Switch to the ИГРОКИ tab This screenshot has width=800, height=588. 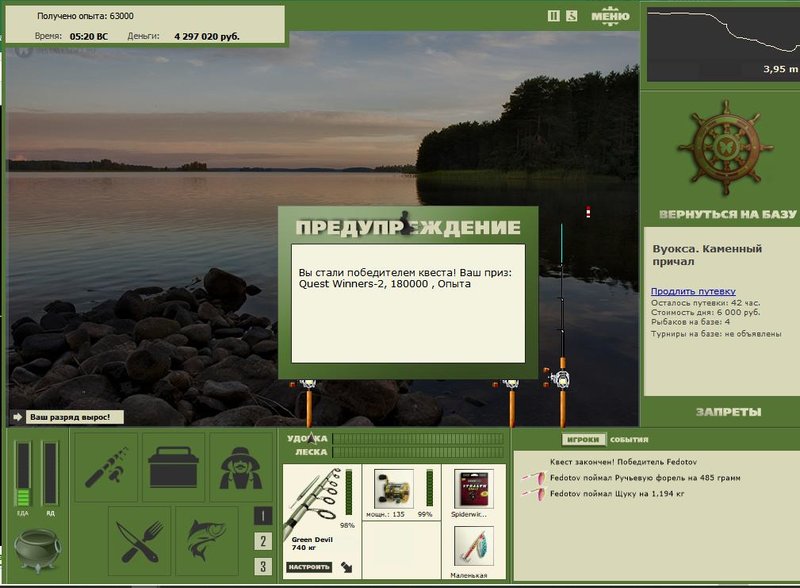(x=583, y=439)
